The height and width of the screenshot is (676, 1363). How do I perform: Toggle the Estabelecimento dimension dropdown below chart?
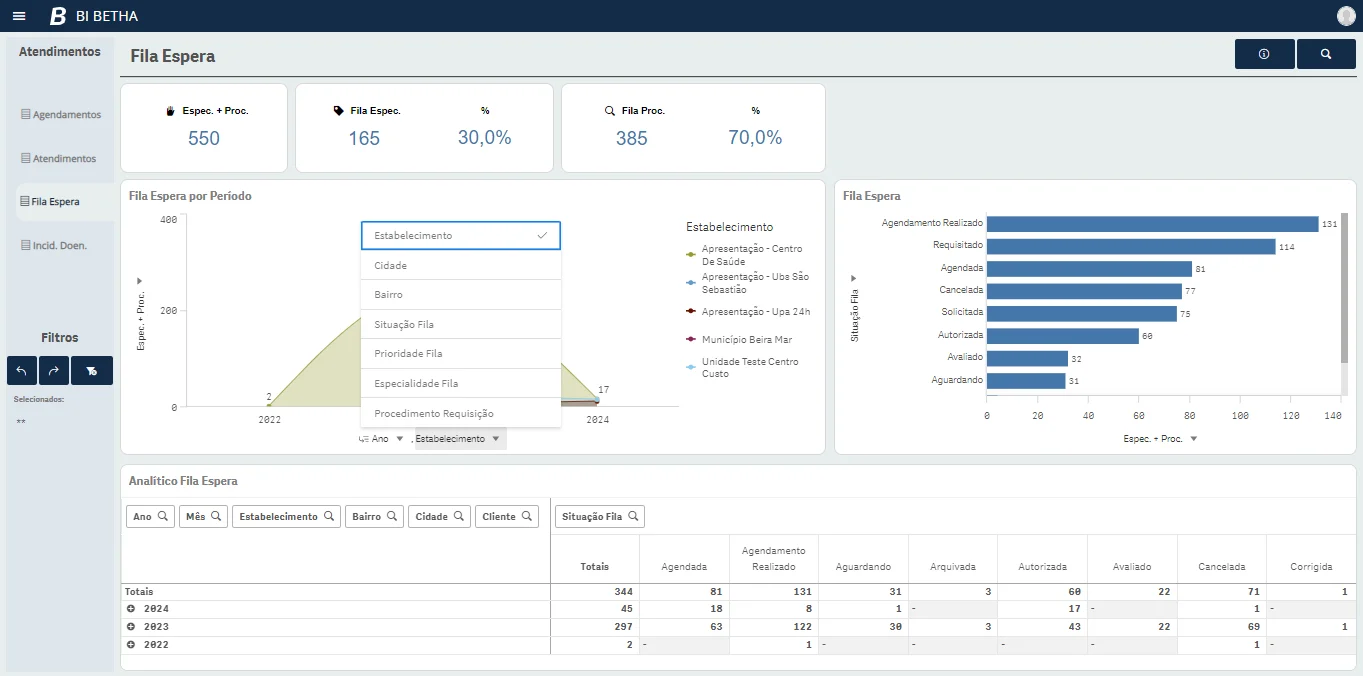coord(460,439)
